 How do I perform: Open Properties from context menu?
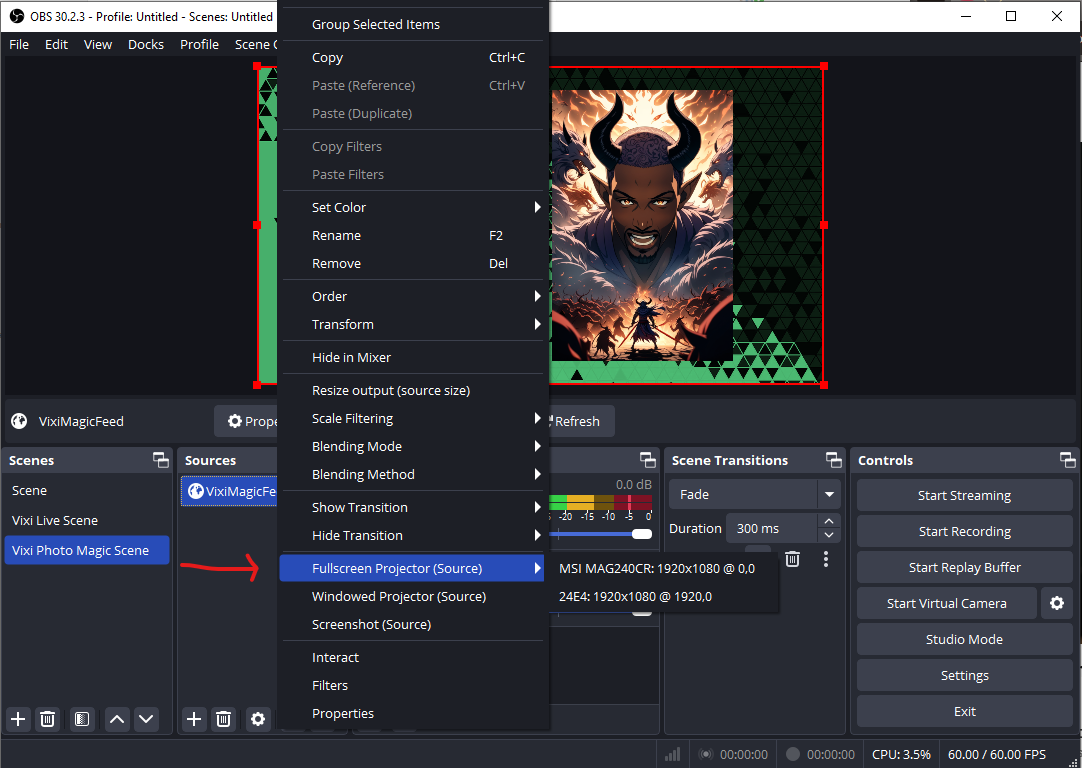413,713
